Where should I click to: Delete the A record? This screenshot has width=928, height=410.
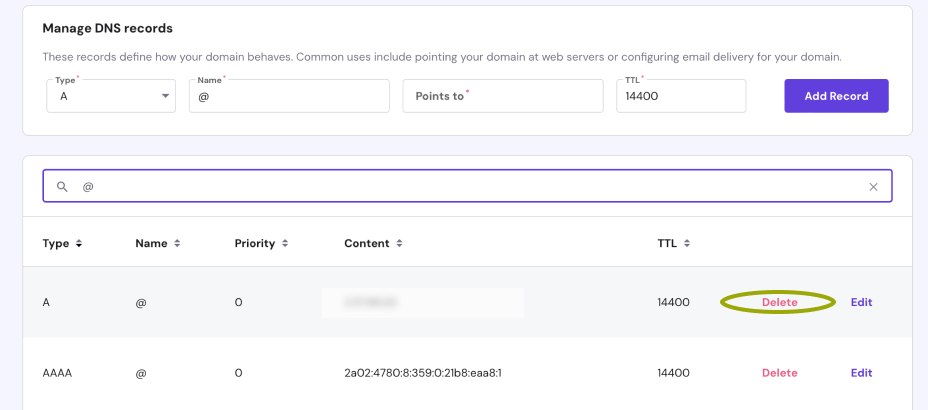click(x=779, y=302)
